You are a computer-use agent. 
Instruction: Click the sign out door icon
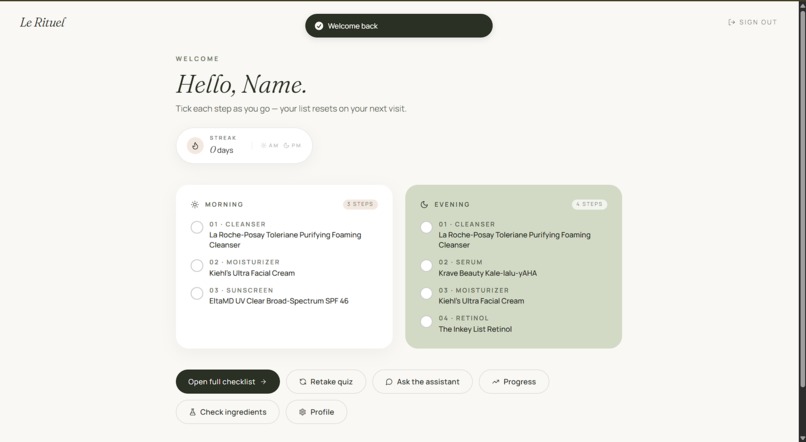click(731, 22)
